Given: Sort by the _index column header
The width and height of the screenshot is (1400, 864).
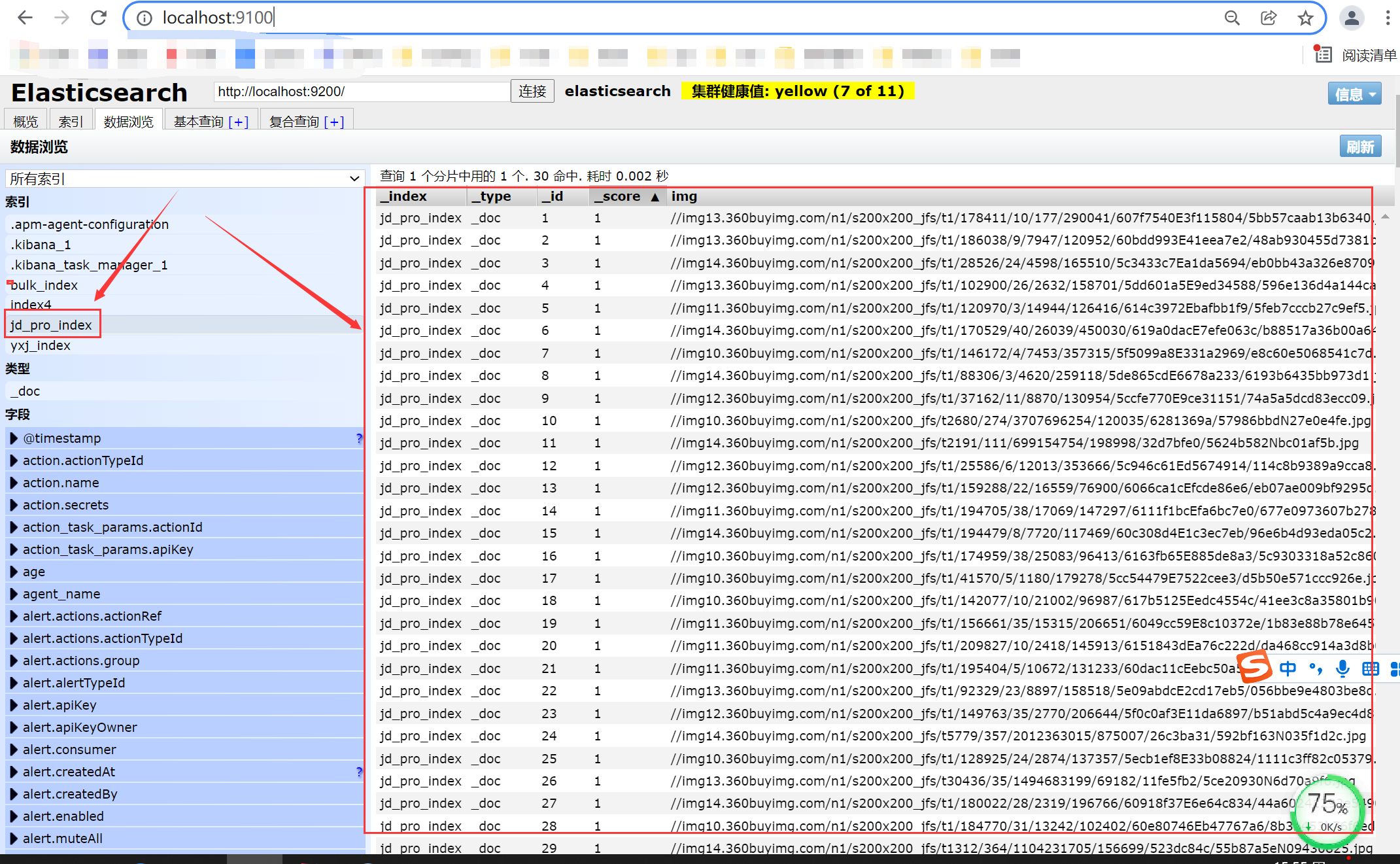Looking at the screenshot, I should (421, 196).
